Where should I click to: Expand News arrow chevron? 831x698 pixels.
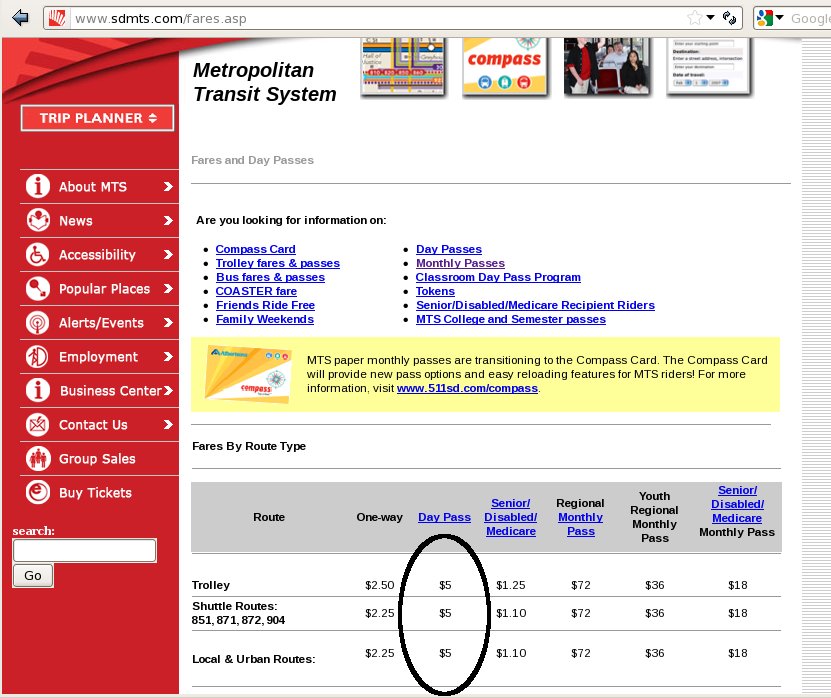[x=169, y=220]
